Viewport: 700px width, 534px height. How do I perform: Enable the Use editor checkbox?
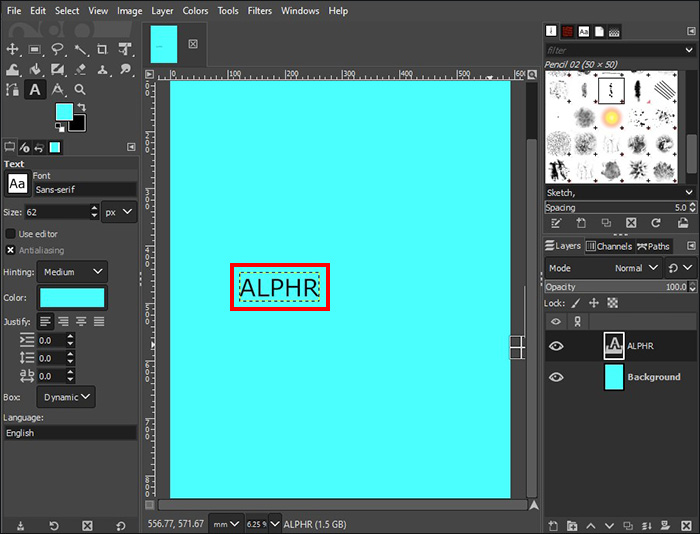12,233
